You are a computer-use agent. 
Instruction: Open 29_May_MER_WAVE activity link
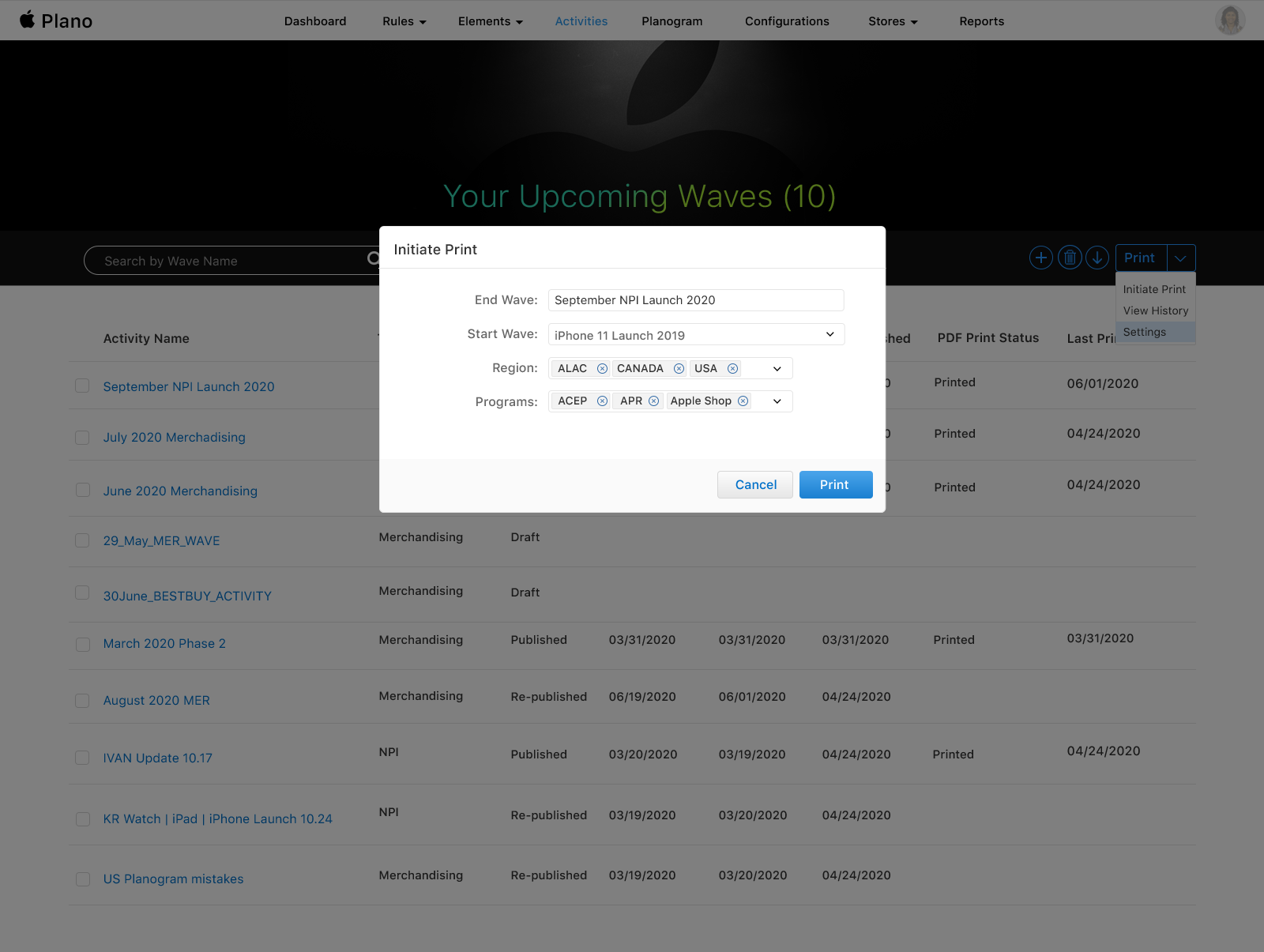[161, 540]
